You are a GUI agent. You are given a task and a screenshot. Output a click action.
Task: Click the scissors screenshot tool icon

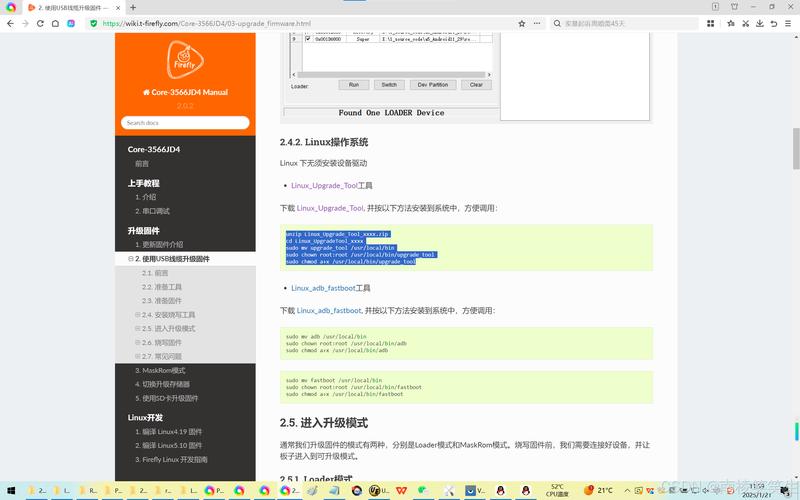(x=745, y=23)
